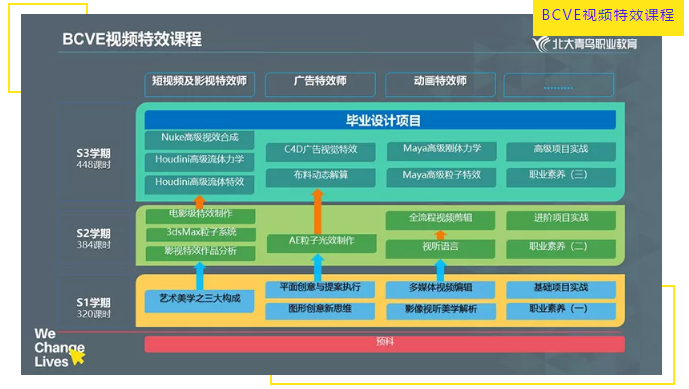Click the Maya高级粒子特效 course box
689x389 pixels.
[x=441, y=177]
